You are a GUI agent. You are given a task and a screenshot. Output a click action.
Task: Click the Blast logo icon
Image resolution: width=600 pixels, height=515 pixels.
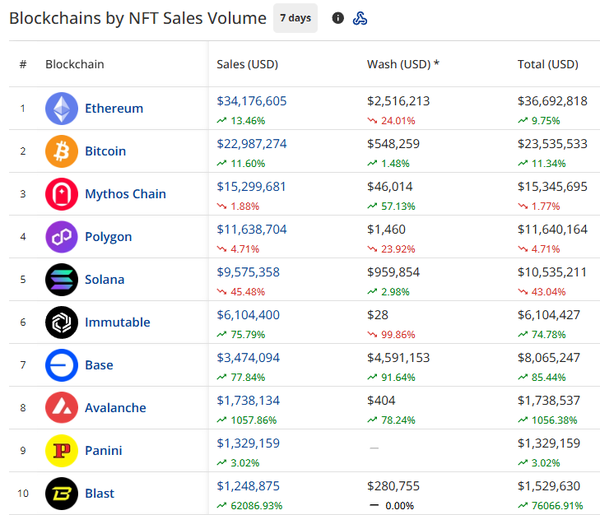pyautogui.click(x=61, y=493)
